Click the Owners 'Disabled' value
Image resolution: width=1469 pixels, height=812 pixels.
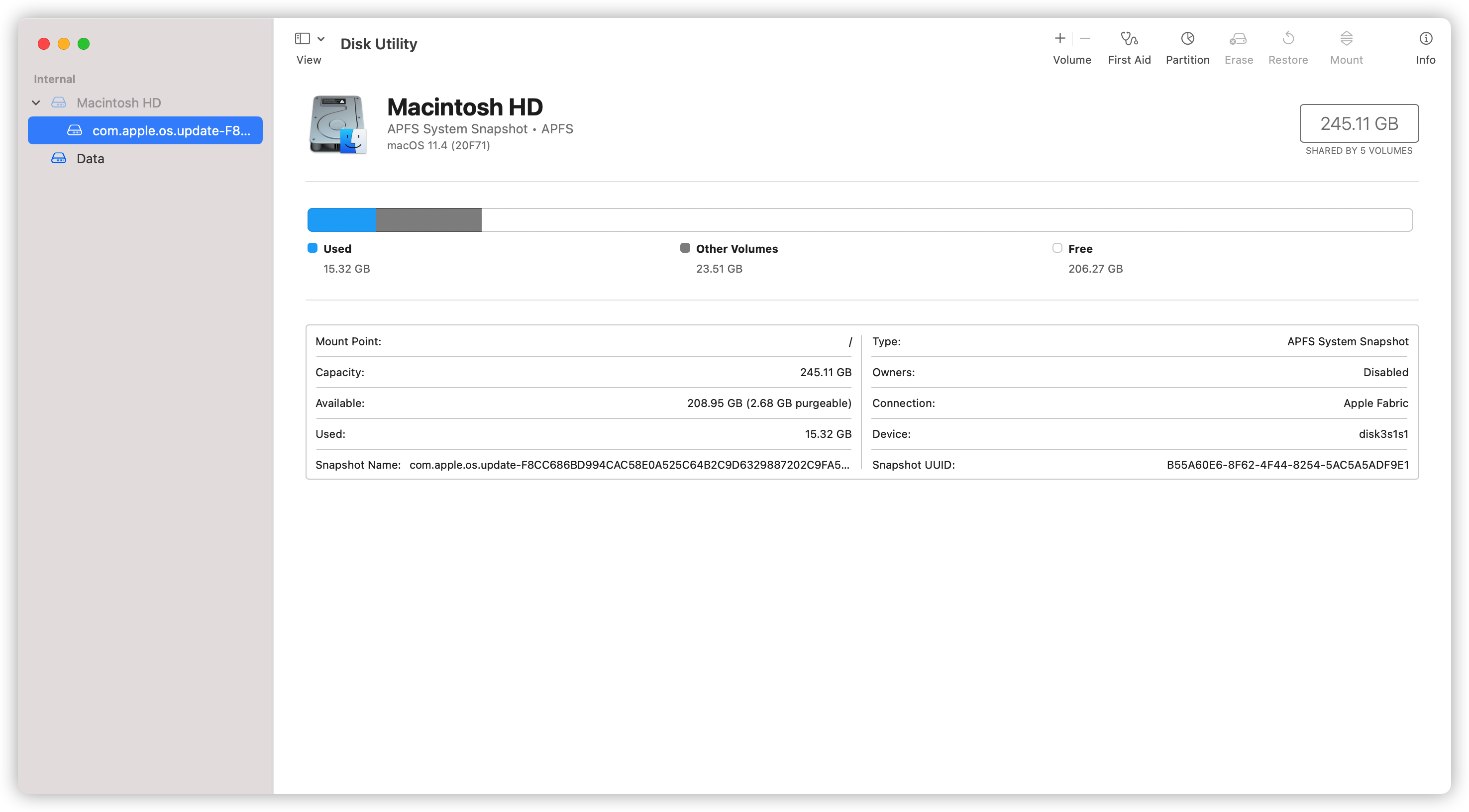click(1385, 372)
